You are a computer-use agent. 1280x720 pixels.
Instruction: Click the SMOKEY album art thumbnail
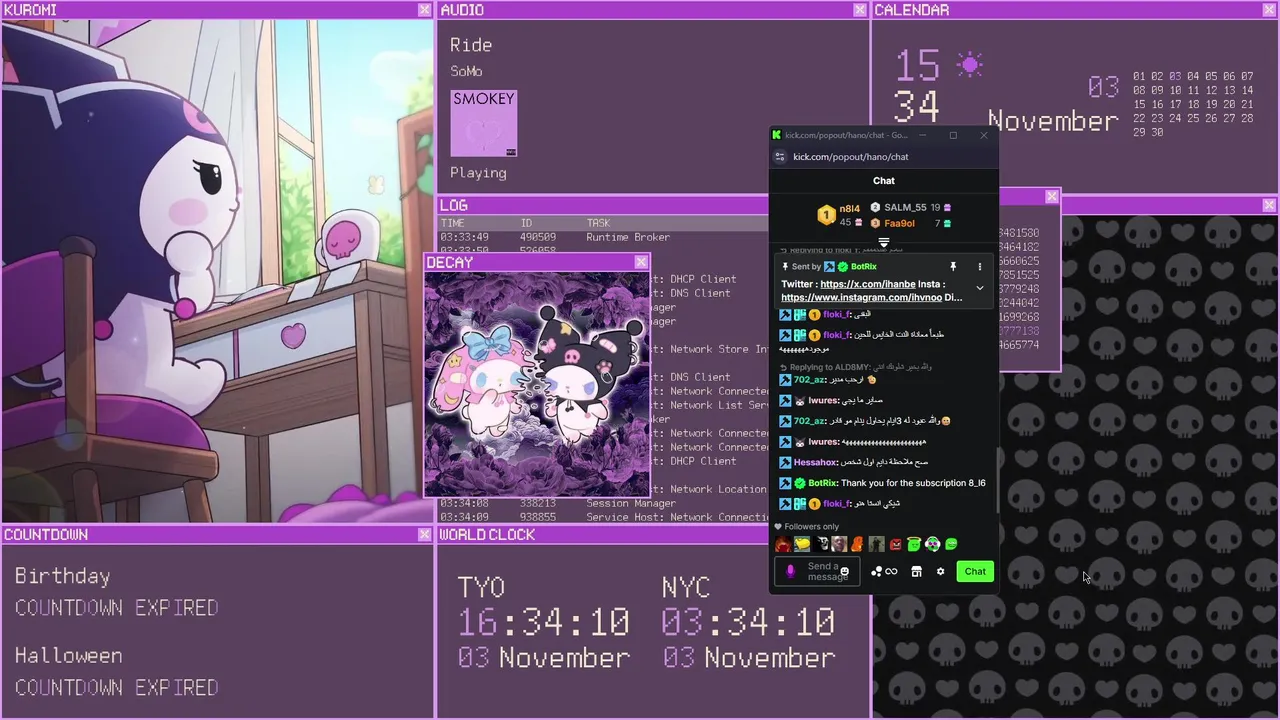484,124
